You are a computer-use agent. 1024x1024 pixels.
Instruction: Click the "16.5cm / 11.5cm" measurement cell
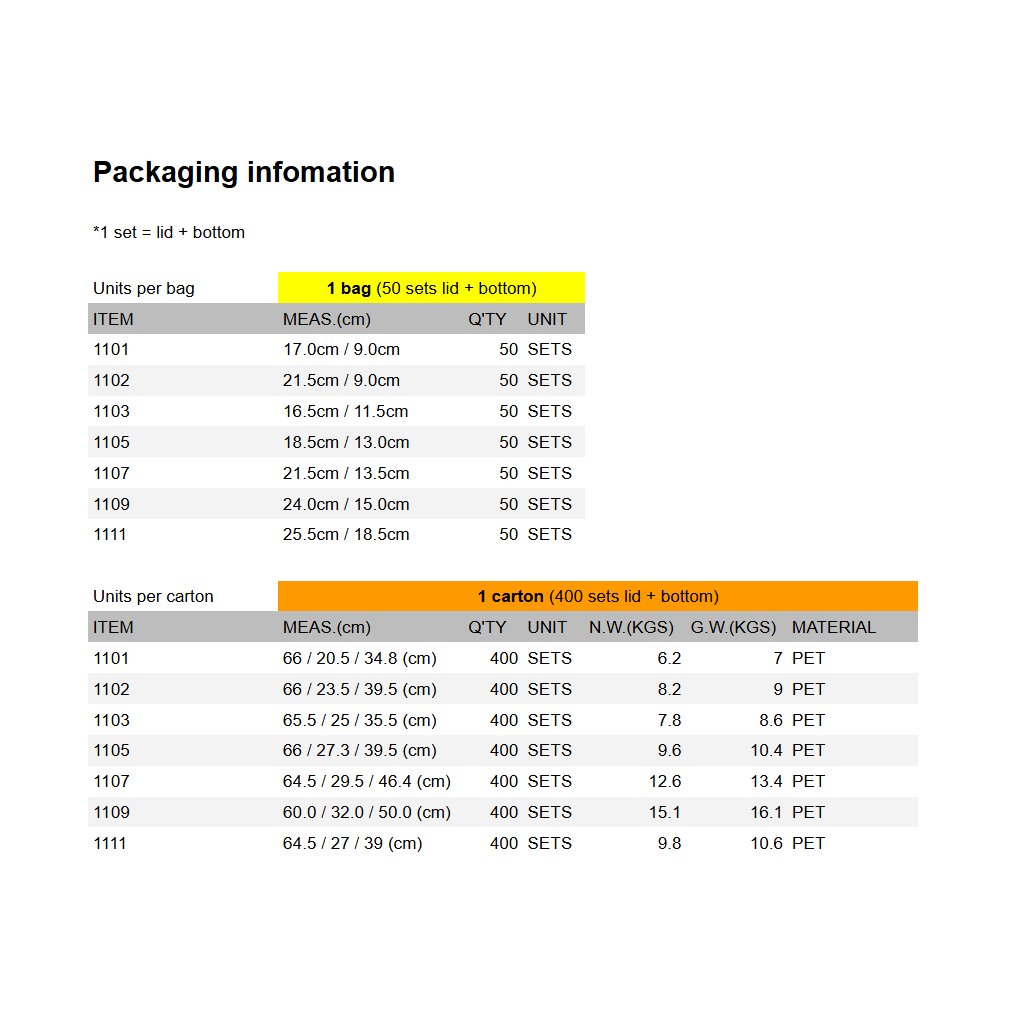345,411
